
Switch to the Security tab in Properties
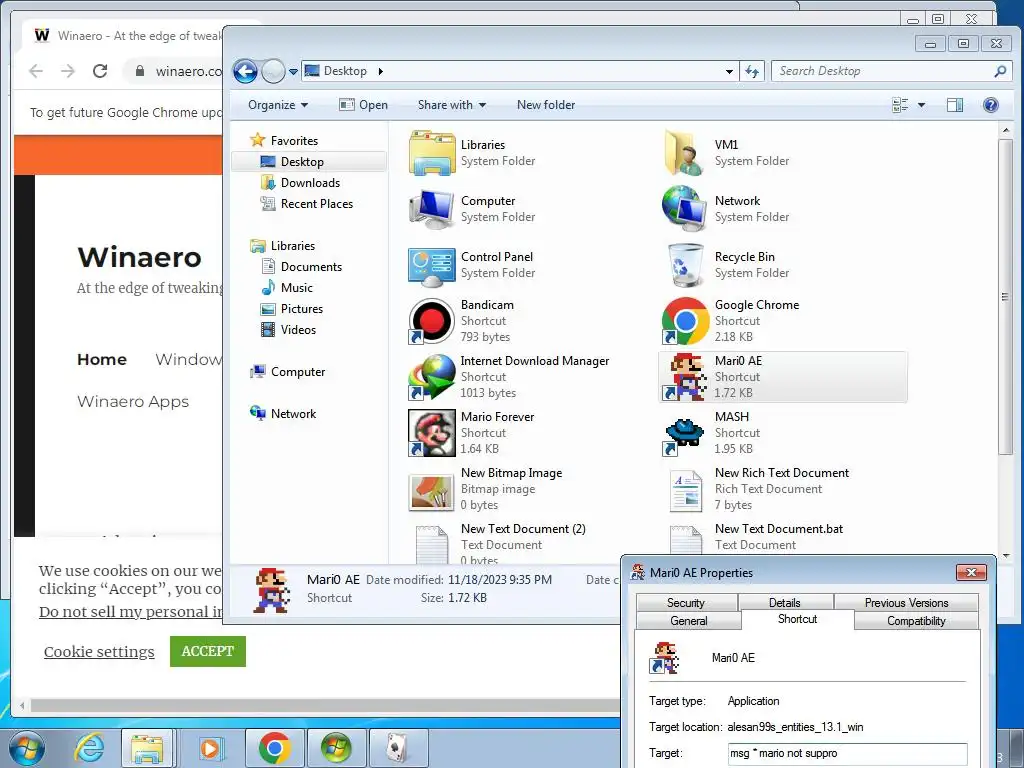coord(686,603)
